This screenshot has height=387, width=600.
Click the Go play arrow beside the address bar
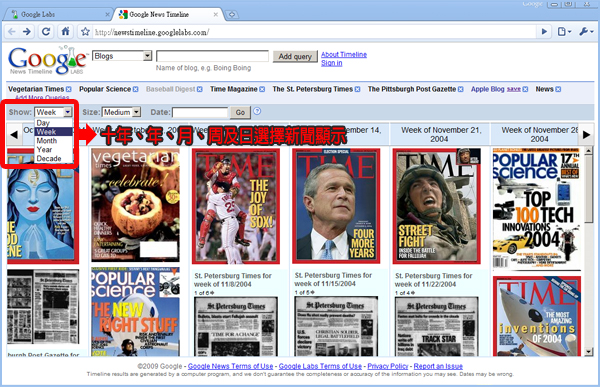pyautogui.click(x=544, y=32)
